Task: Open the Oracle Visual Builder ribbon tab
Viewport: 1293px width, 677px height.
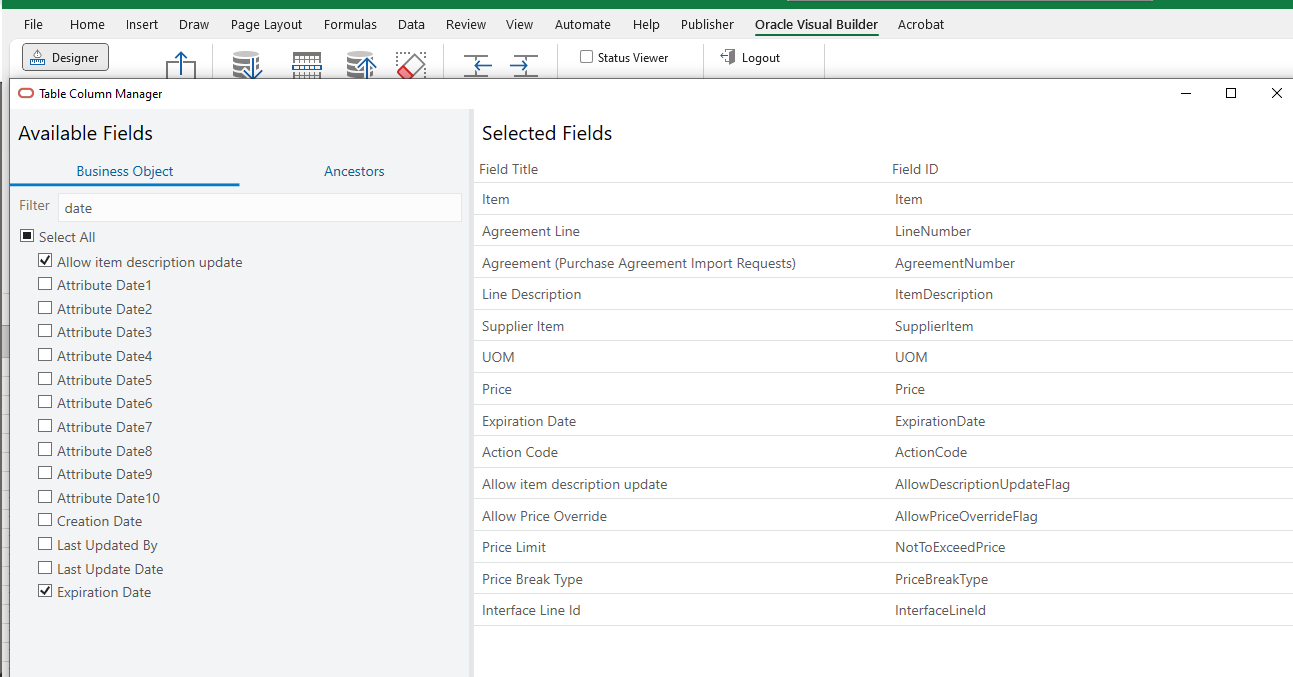Action: click(816, 24)
